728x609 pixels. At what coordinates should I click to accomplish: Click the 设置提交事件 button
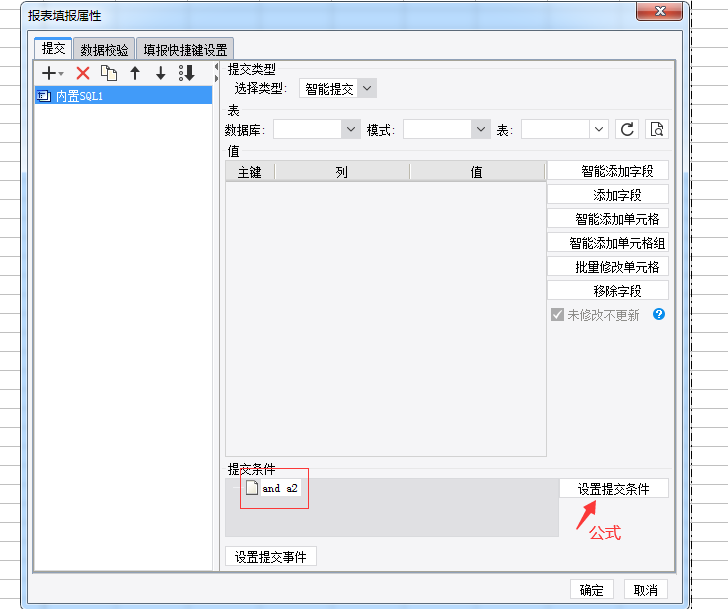pos(271,556)
